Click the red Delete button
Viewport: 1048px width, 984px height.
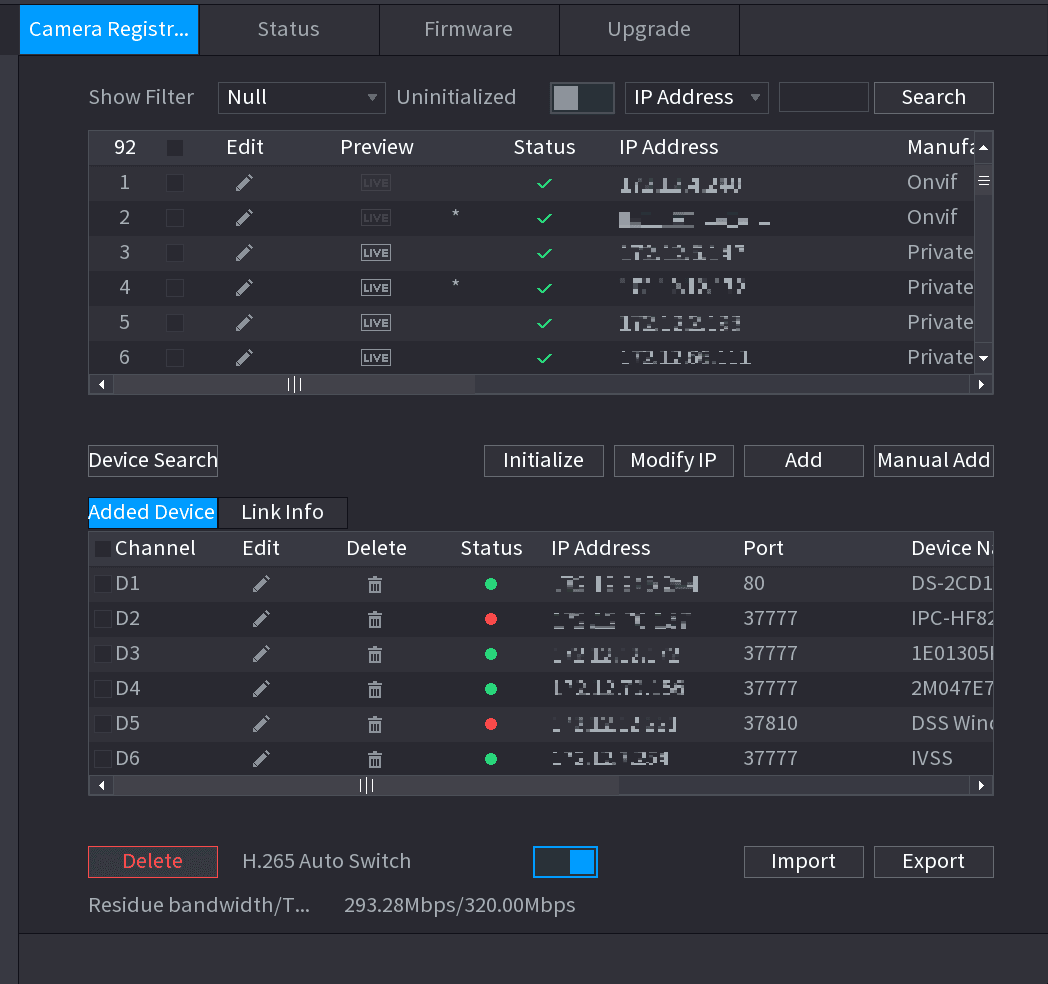click(153, 862)
